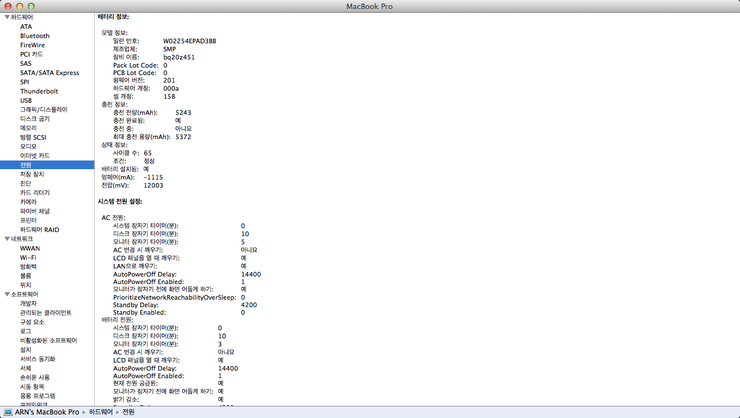Select 오디오 in the hardware list
This screenshot has width=740, height=418.
pyautogui.click(x=28, y=146)
